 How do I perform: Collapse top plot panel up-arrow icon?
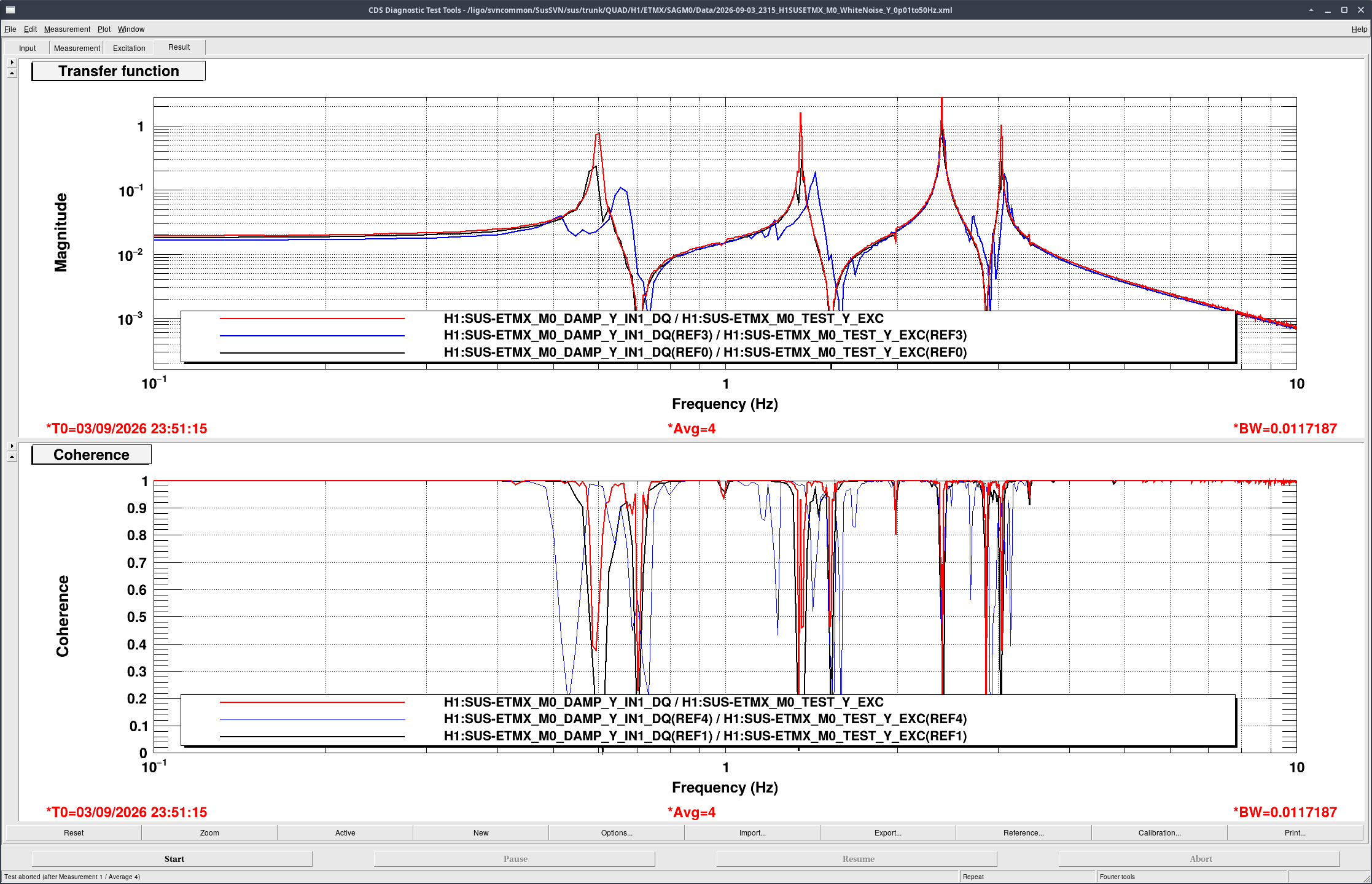(12, 73)
